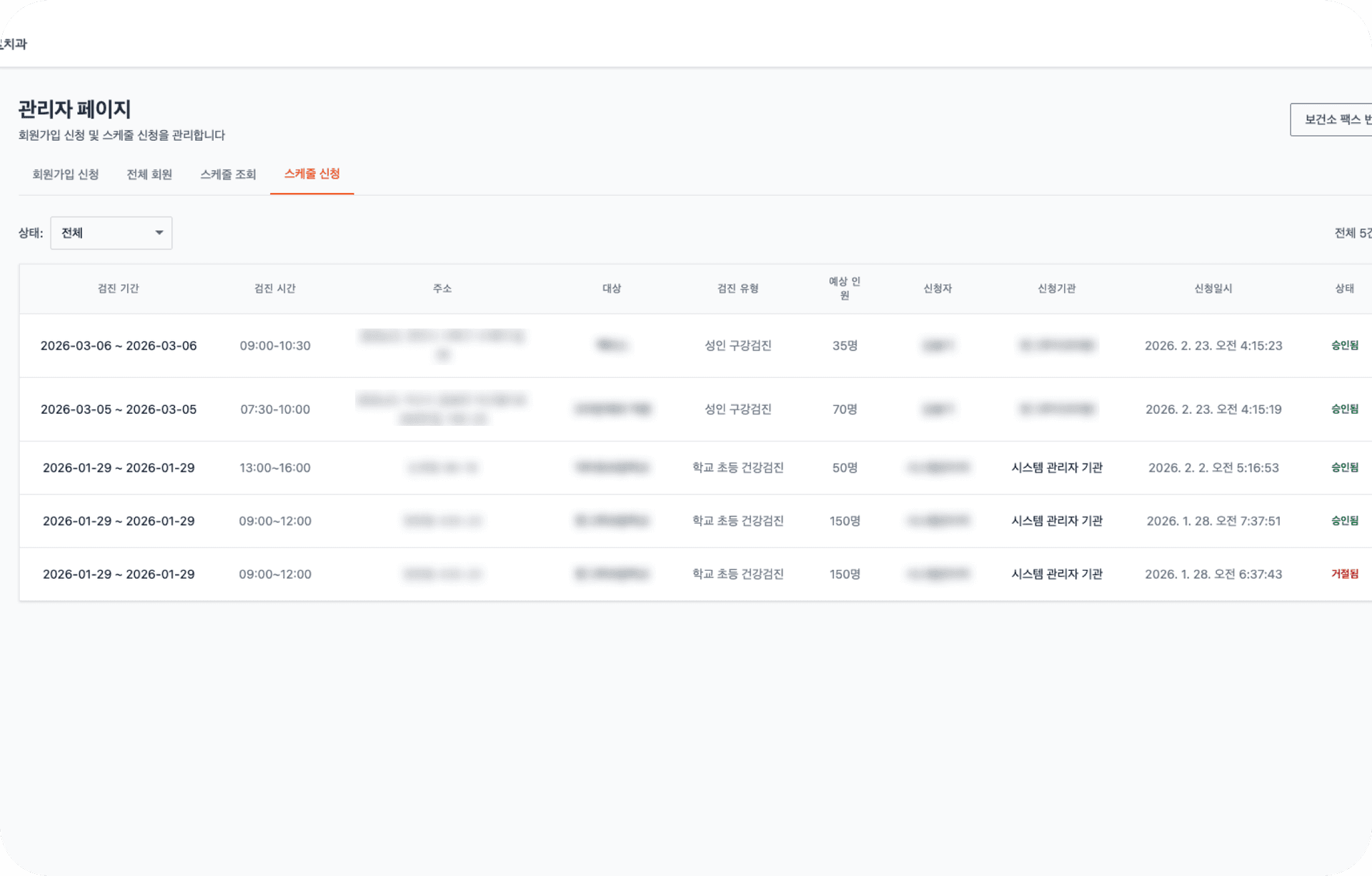Click 시스템 관리자 기관 in the 13:00~16:00 row
The height and width of the screenshot is (876, 1372).
tap(1057, 468)
